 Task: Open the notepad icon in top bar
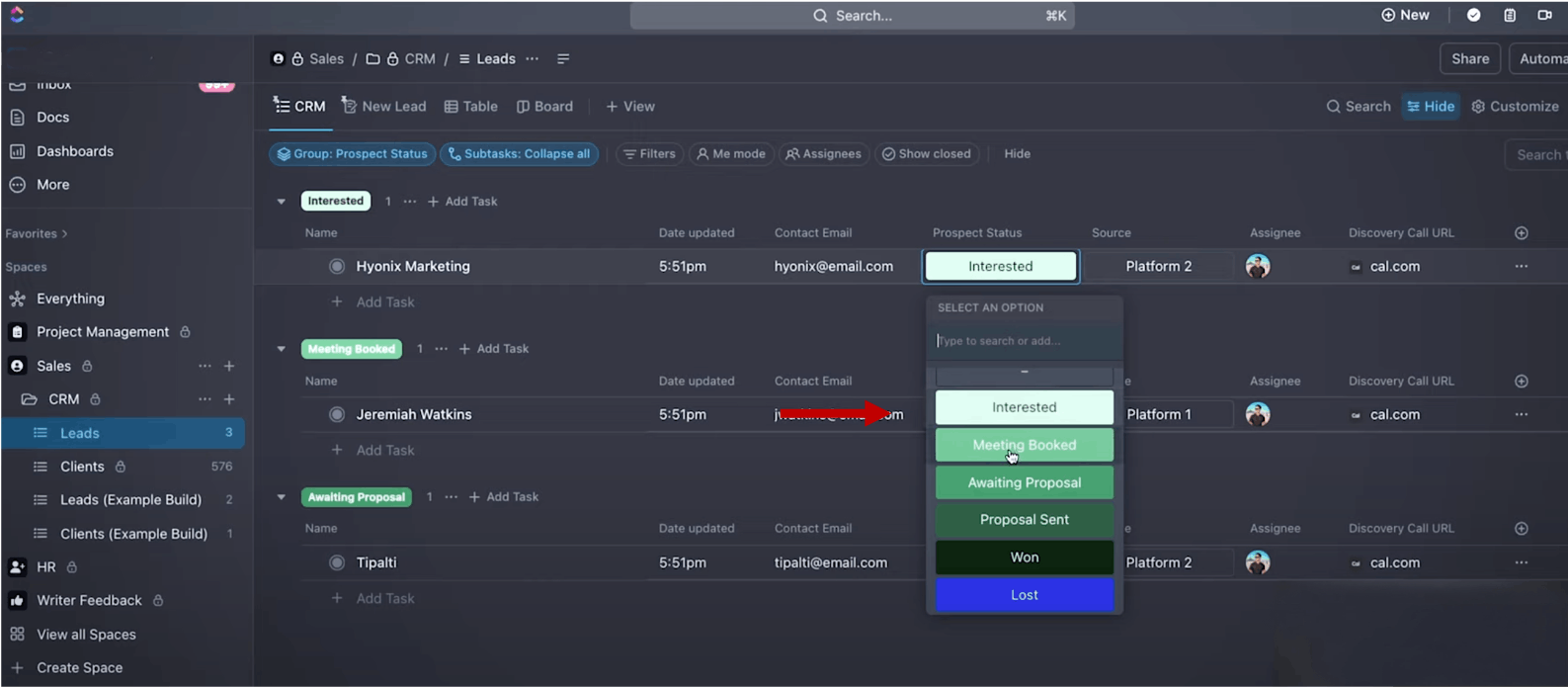(x=1510, y=15)
